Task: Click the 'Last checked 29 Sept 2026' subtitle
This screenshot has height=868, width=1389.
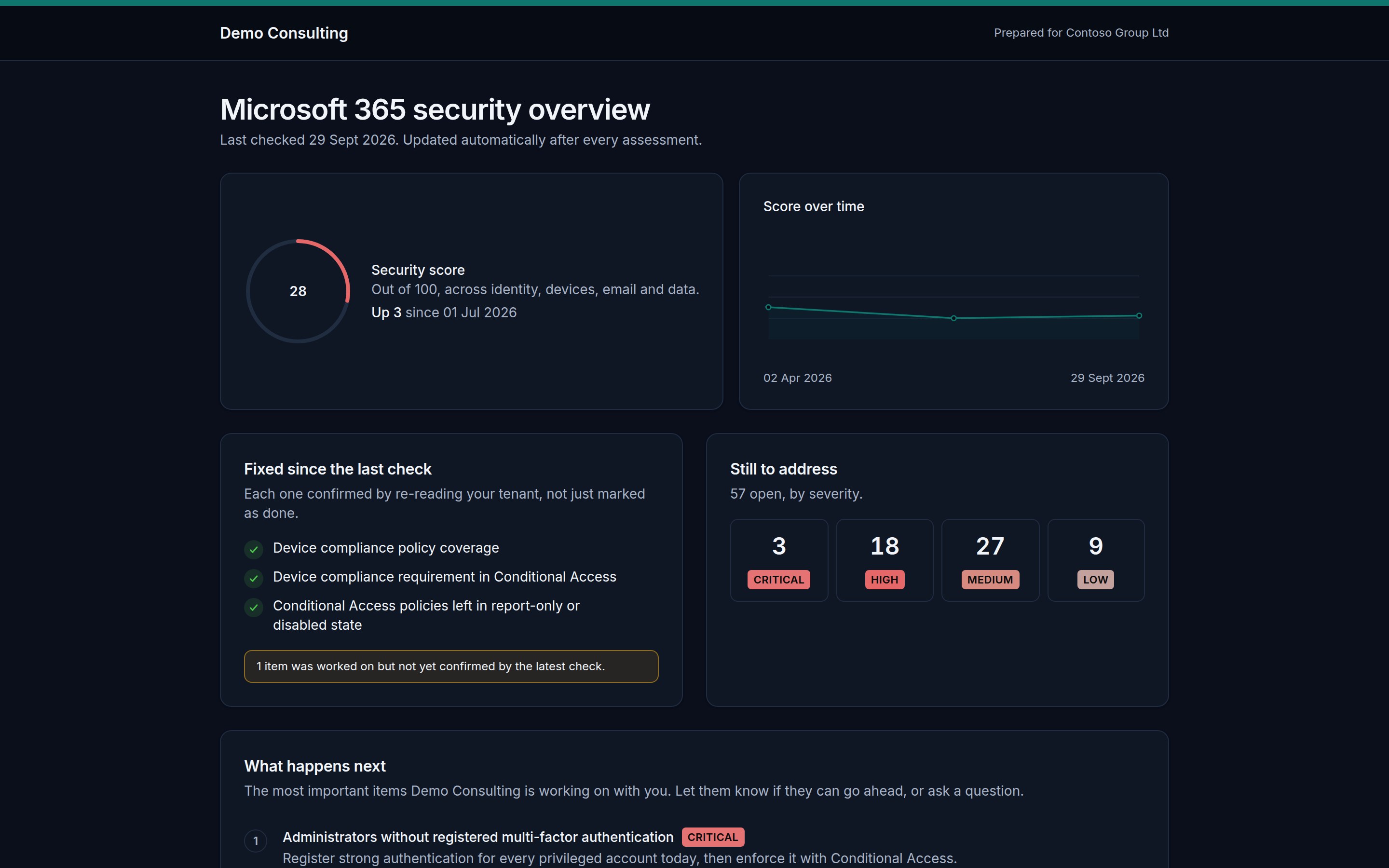Action: pos(461,140)
